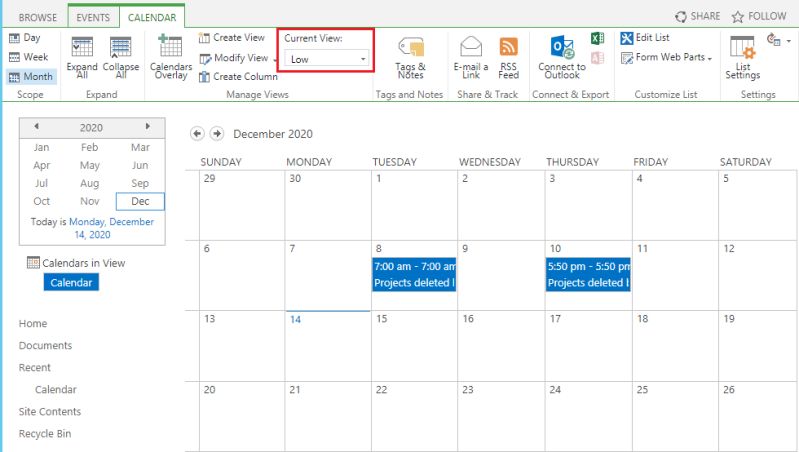Click FOLLOW star button
Viewport: 799px width, 452px height.
click(x=759, y=16)
